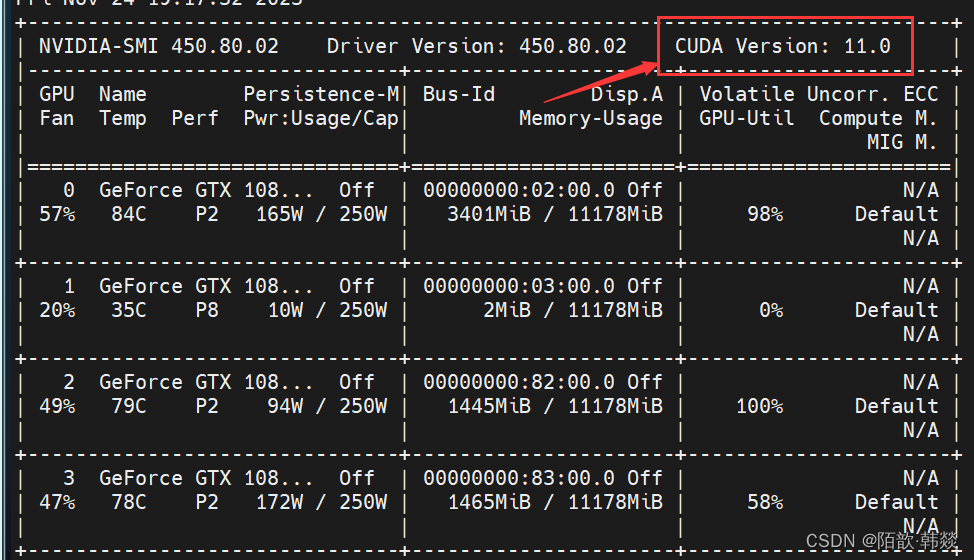The height and width of the screenshot is (560, 974).
Task: Click the GPU-Util column header
Action: point(747,118)
